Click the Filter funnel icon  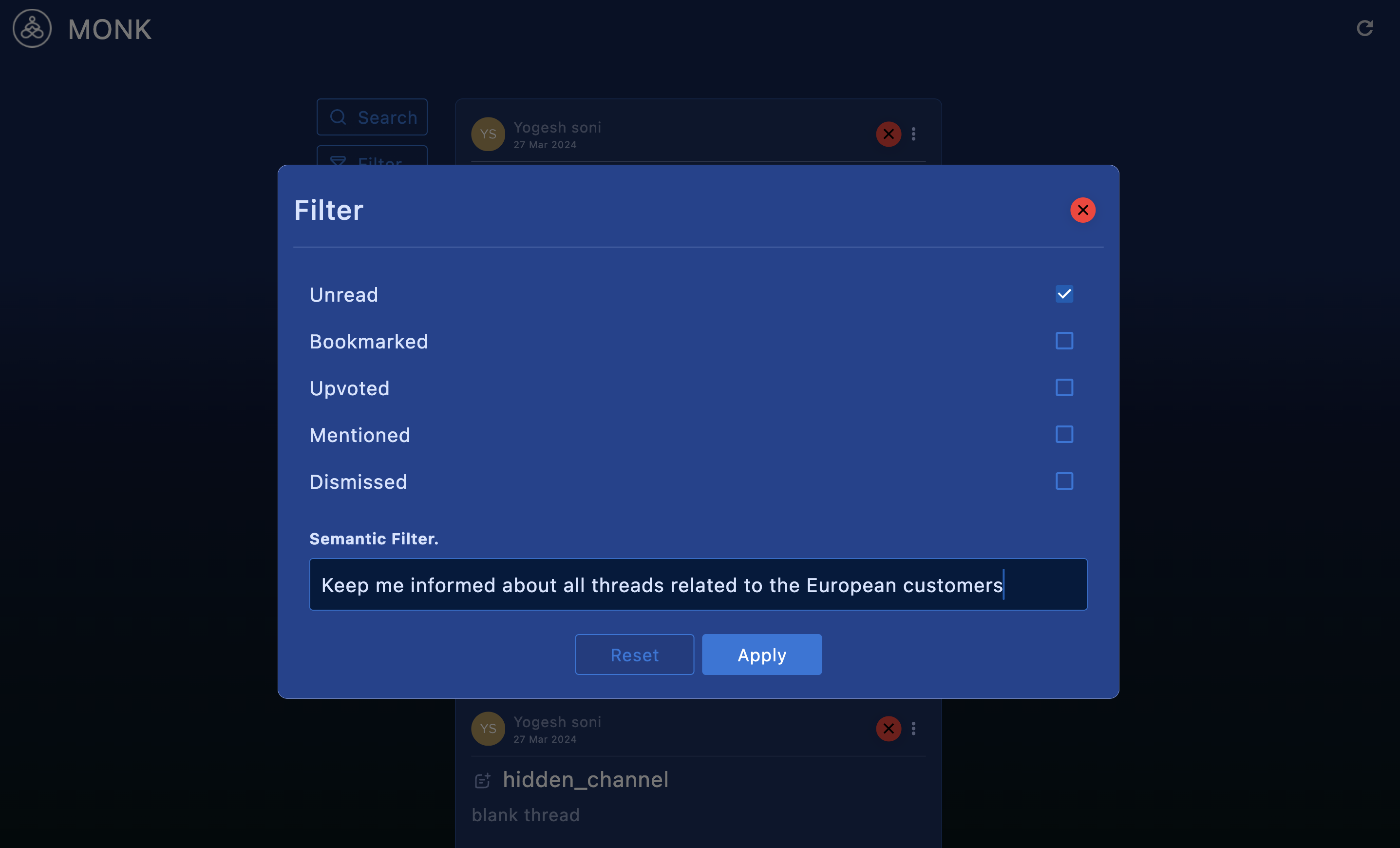coord(339,163)
